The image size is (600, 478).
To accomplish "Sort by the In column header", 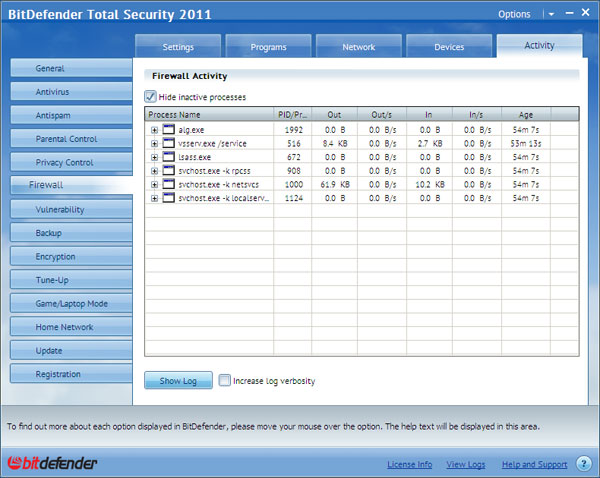I will 429,114.
